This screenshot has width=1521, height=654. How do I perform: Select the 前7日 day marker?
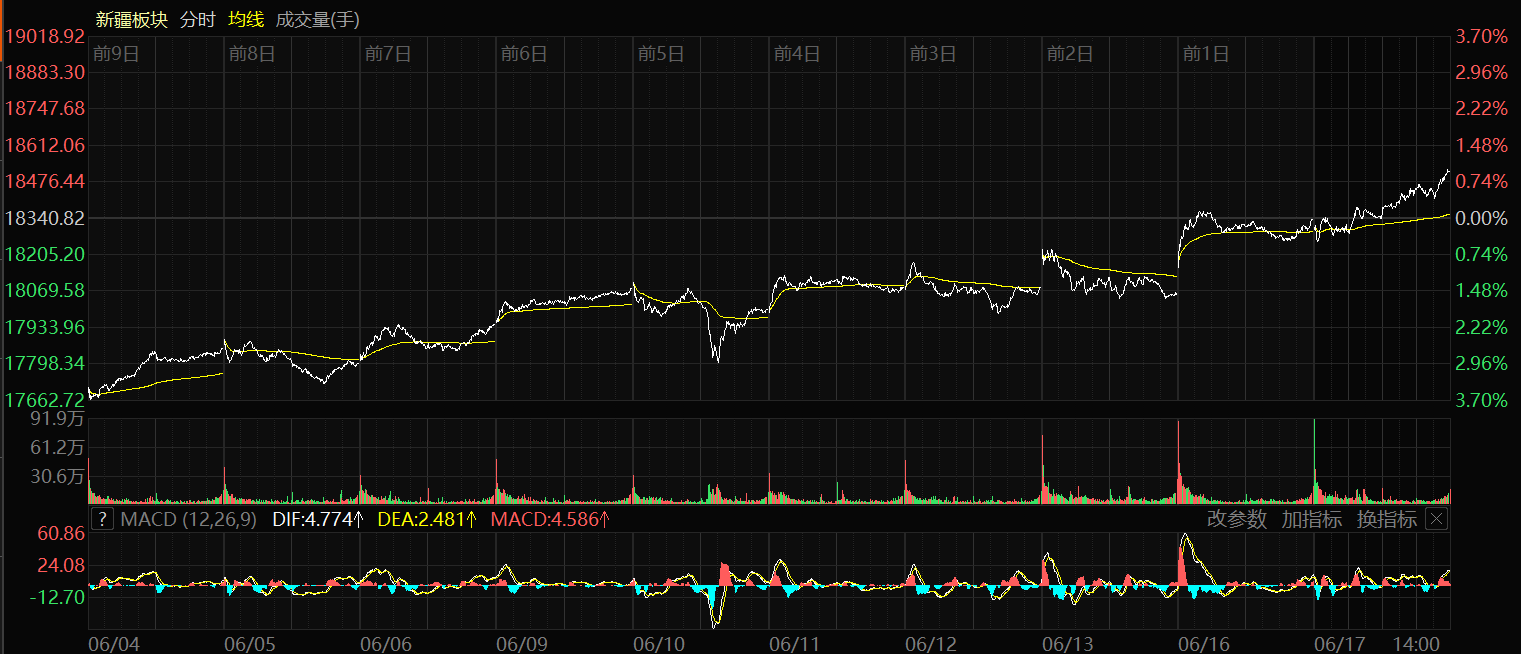coord(387,54)
